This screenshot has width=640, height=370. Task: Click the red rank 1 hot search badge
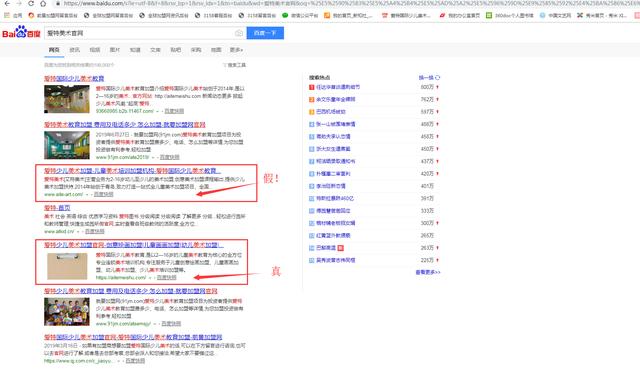point(311,87)
